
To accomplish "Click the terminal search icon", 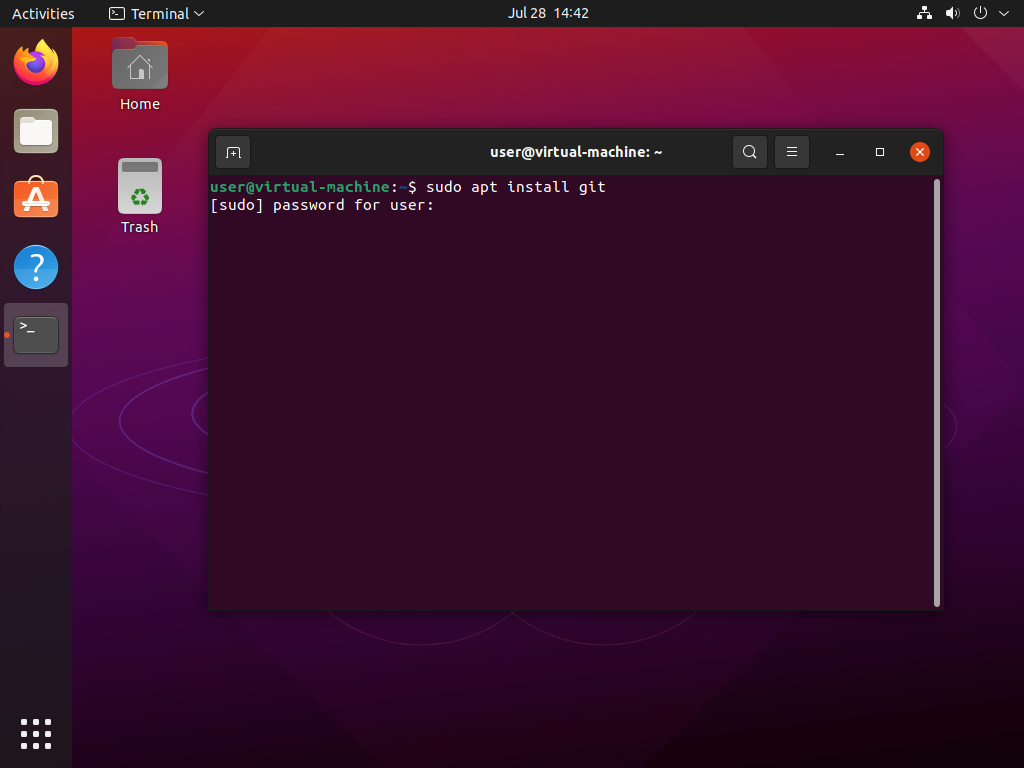I will (749, 152).
